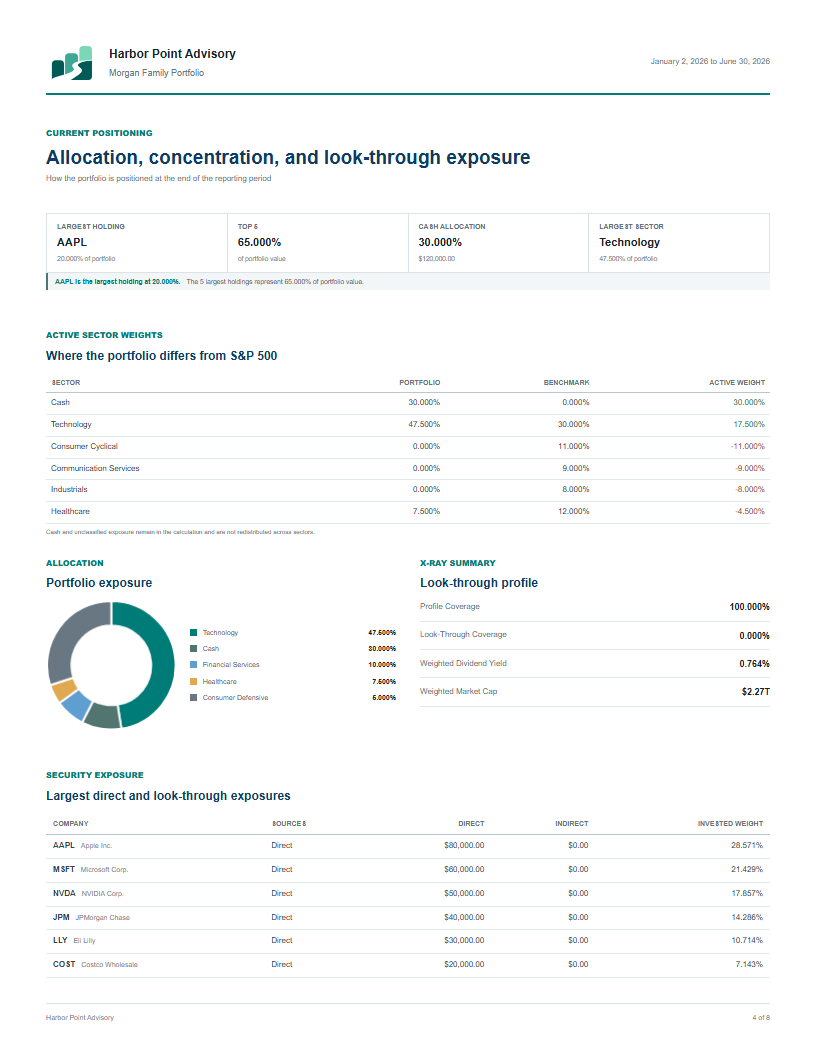Screen dimensions: 816x1056
Task: Click the 'AAPL' ticker in exposure table
Action: 64,845
